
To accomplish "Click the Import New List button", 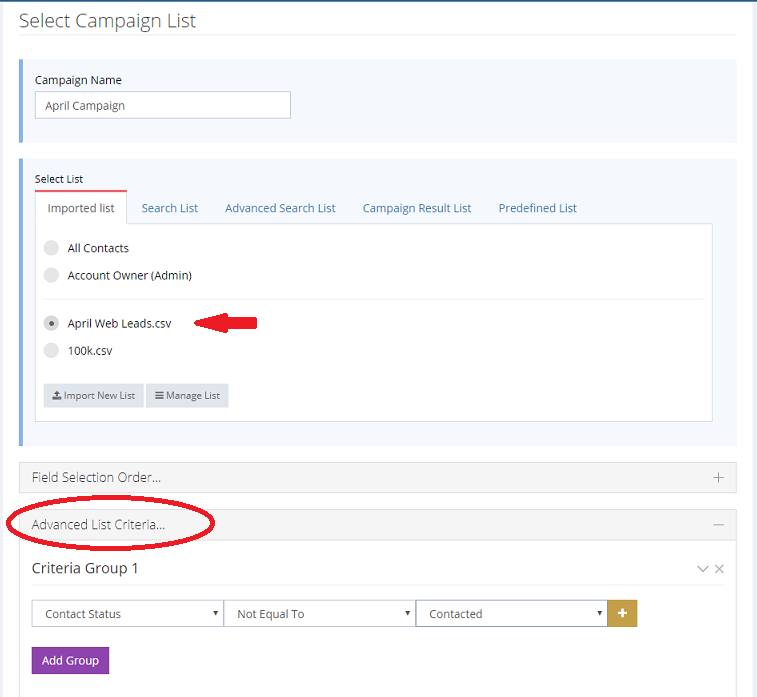I will point(94,396).
